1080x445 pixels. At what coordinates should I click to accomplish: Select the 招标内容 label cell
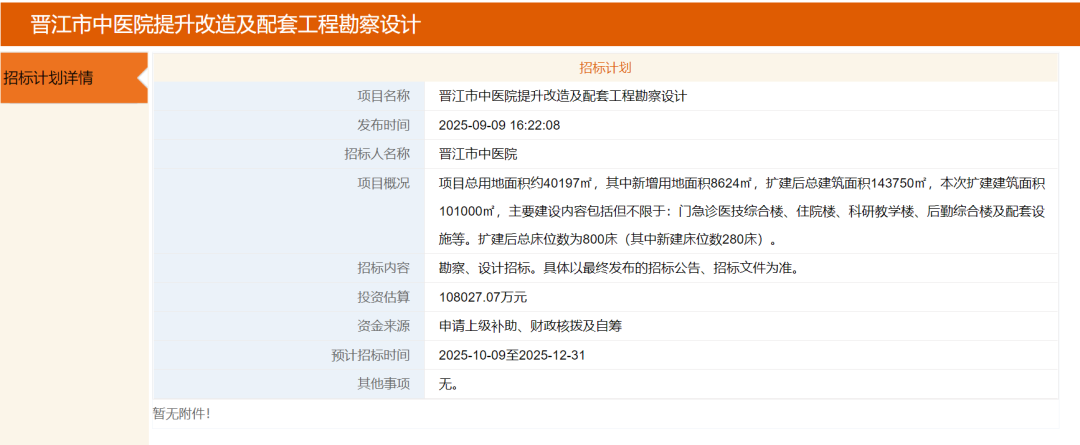289,268
